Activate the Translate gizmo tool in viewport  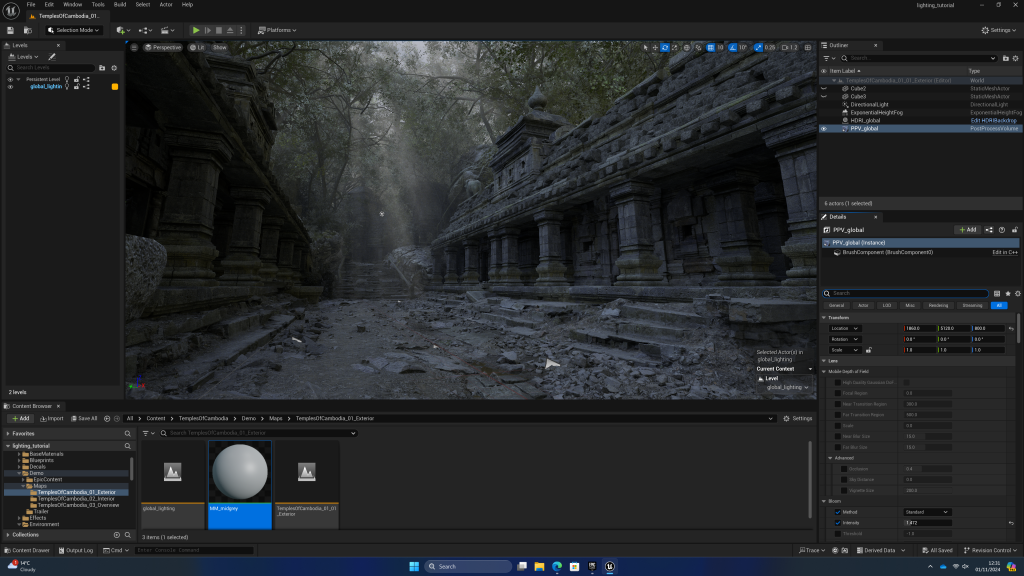[655, 48]
